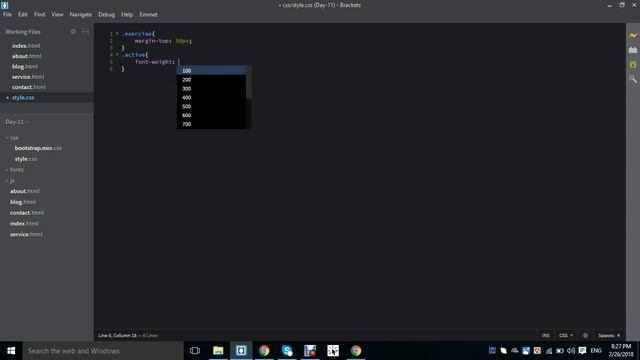The image size is (640, 360).
Task: Open the second Chrome icon on the taskbar
Action: 356,351
